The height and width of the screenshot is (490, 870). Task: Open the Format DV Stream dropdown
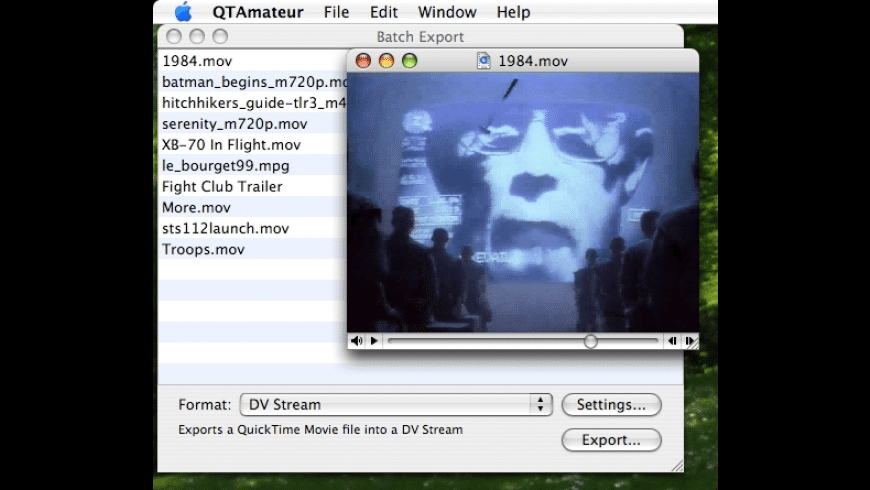pos(396,405)
